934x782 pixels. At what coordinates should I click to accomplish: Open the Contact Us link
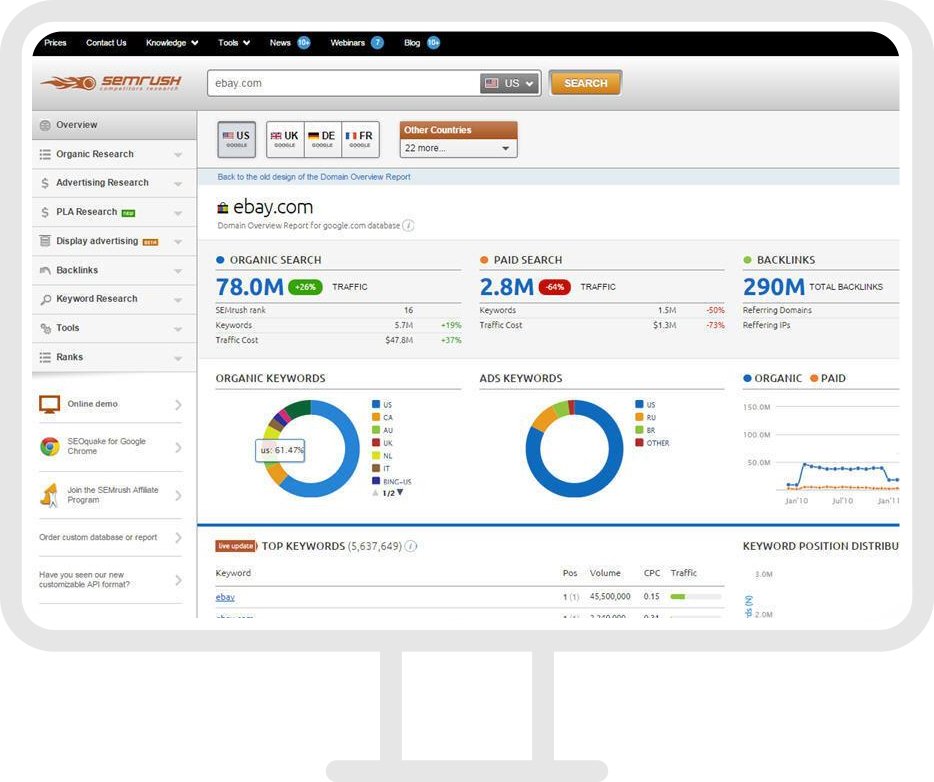106,43
